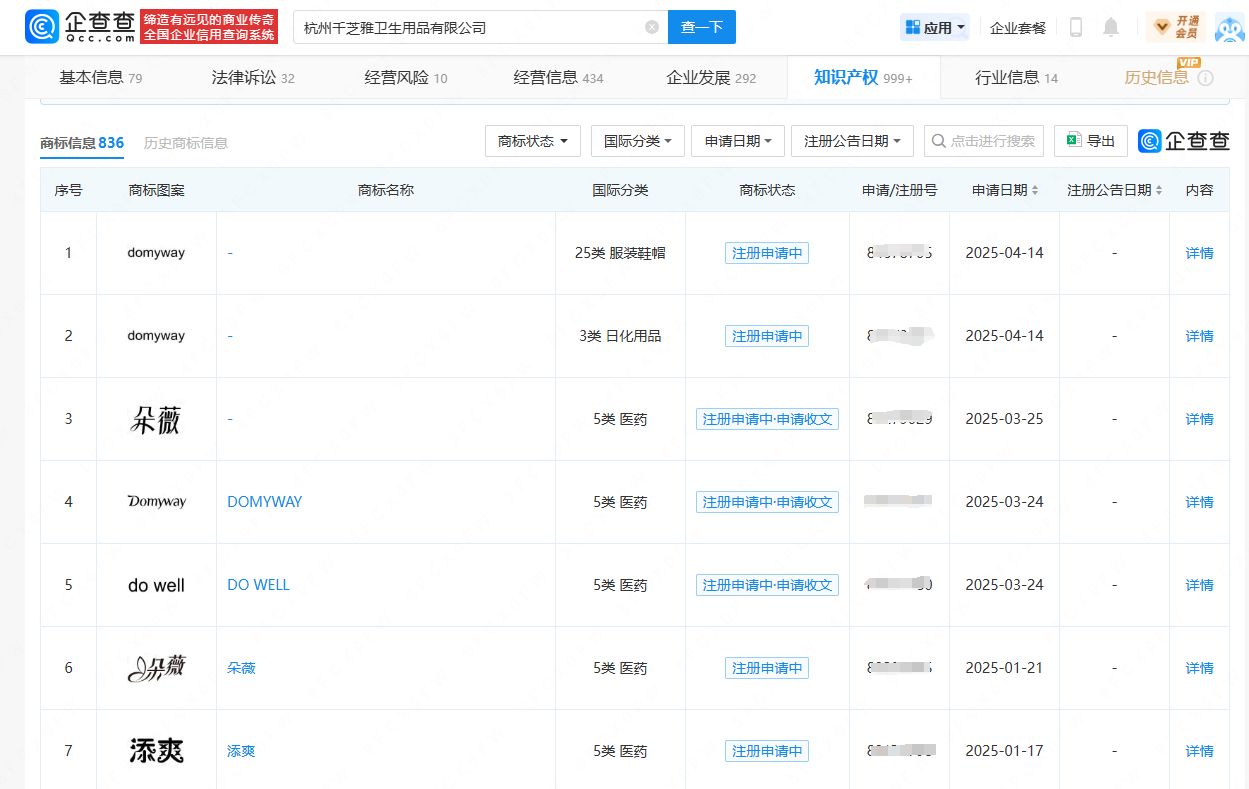View 详情 for row 1
Image resolution: width=1249 pixels, height=789 pixels.
click(1199, 253)
